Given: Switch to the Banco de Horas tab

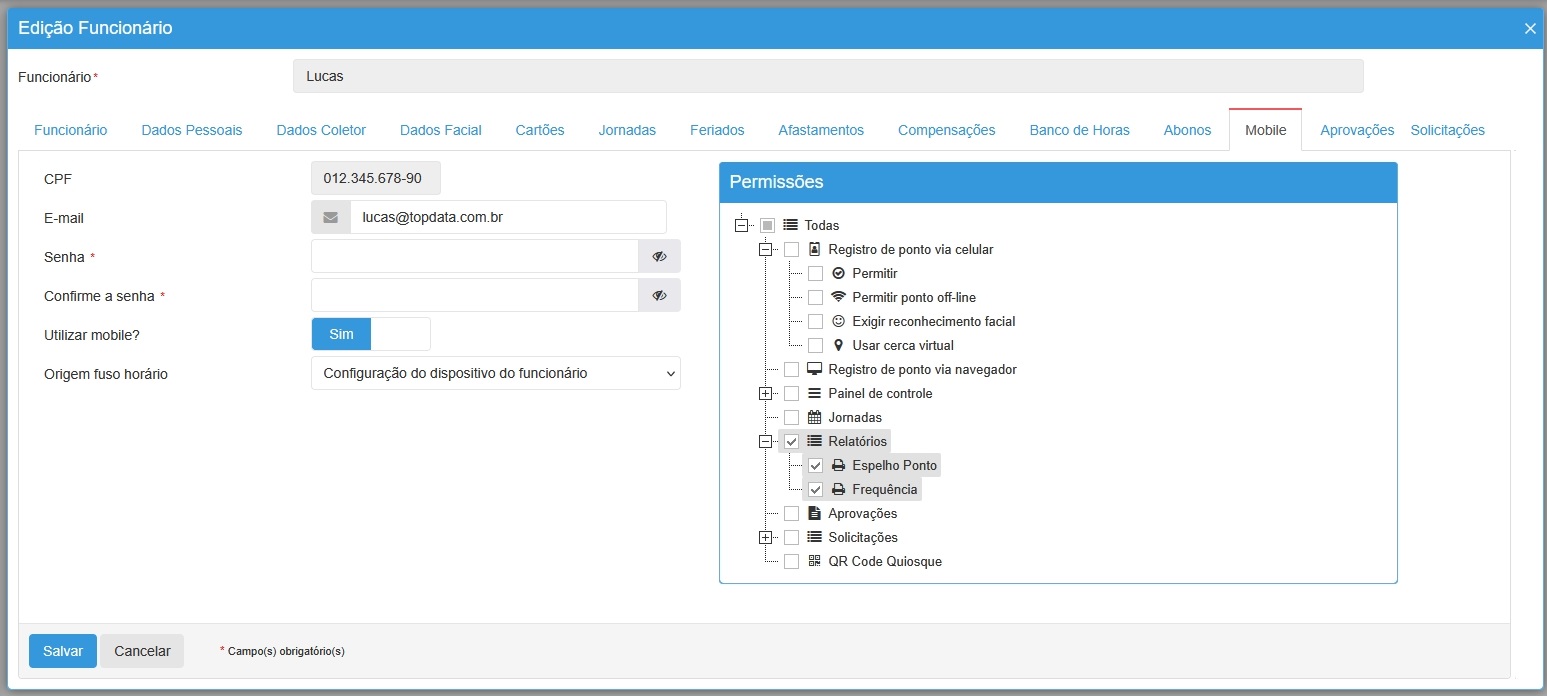Looking at the screenshot, I should (x=1079, y=130).
